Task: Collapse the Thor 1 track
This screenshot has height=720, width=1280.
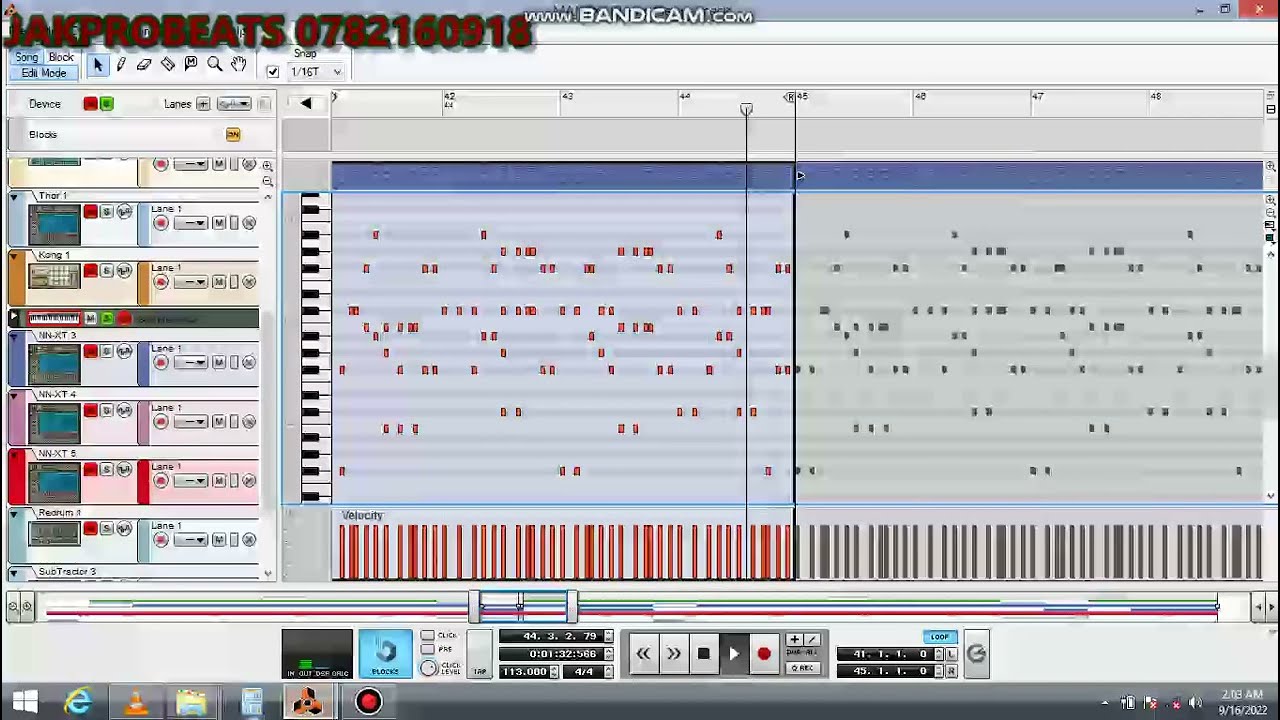Action: point(14,196)
